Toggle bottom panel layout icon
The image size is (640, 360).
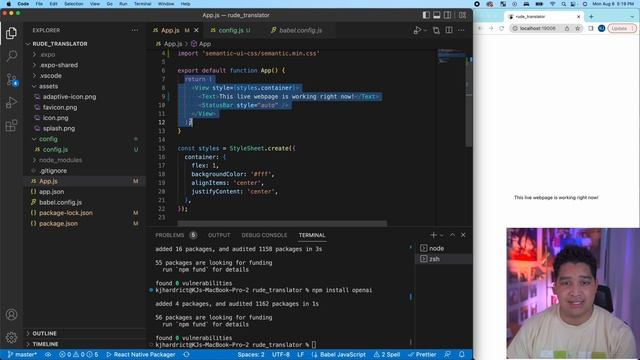(437, 15)
